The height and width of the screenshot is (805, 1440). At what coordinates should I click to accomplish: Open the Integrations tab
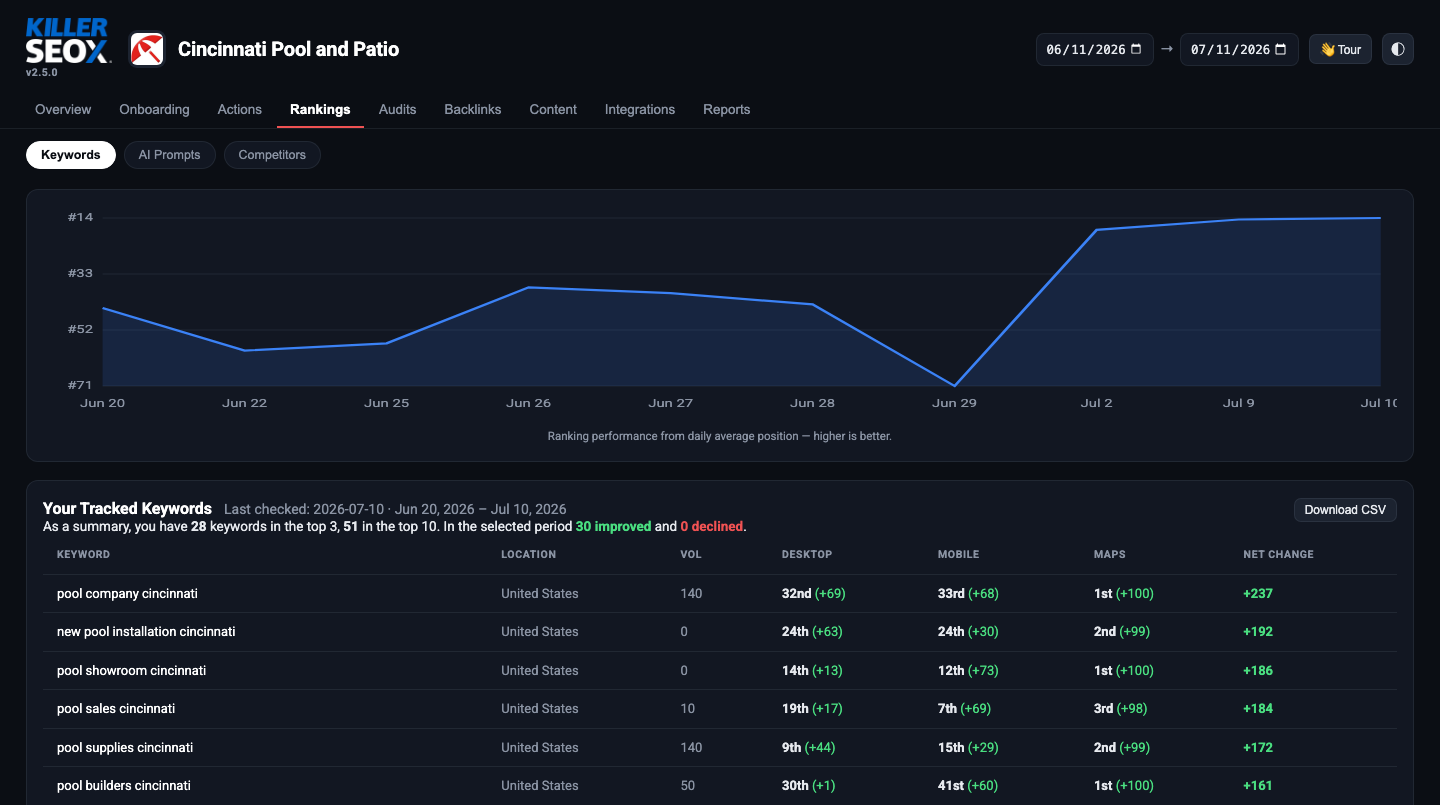(x=640, y=109)
